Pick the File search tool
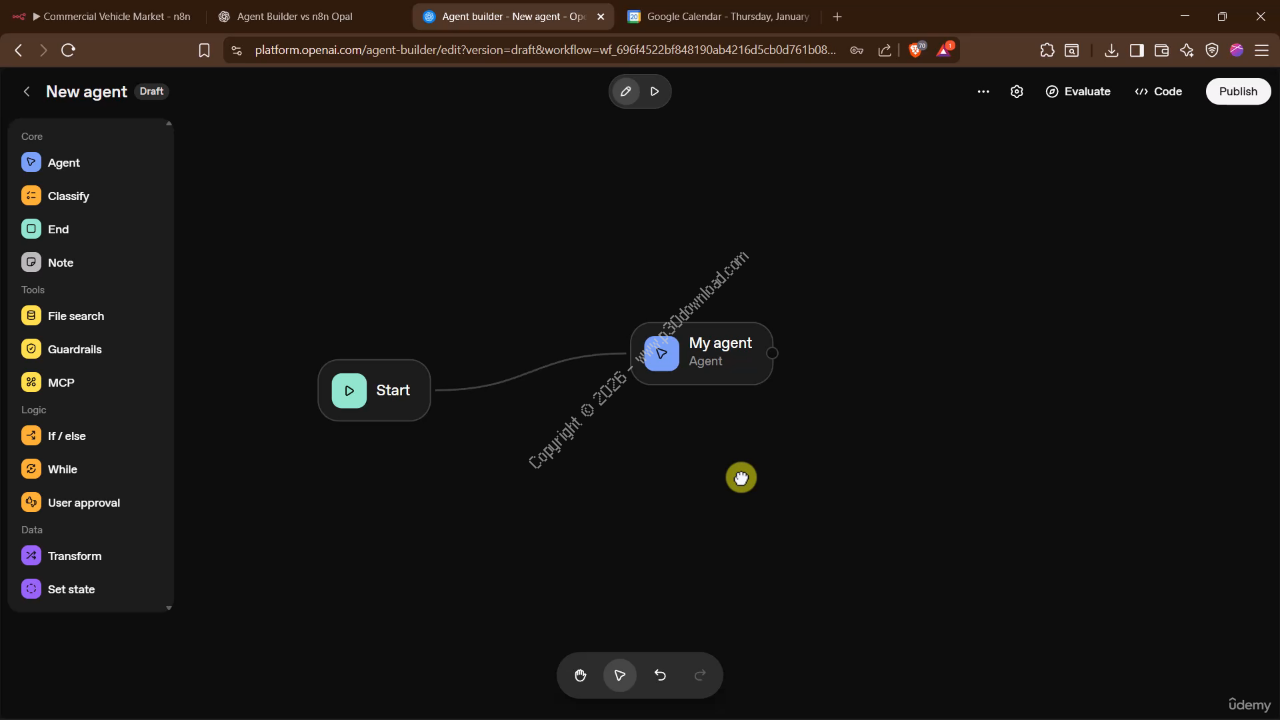1280x720 pixels. [75, 316]
